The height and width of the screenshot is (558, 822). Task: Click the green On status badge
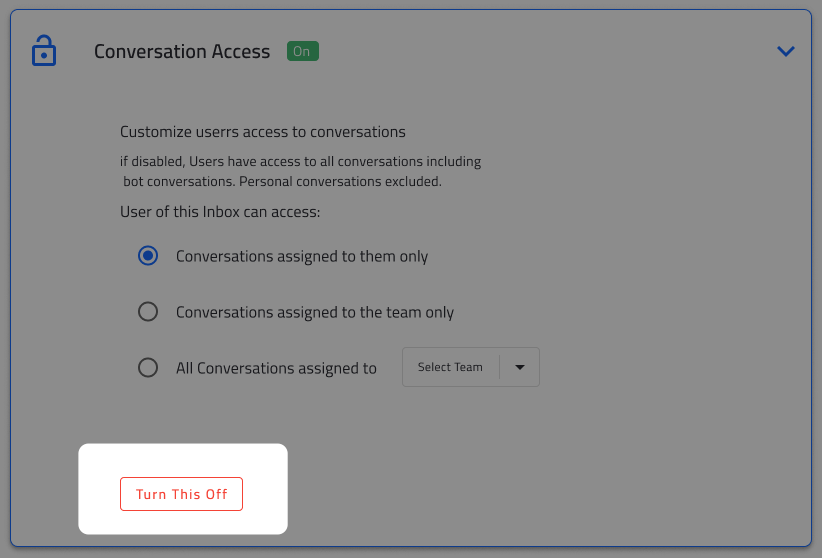click(302, 51)
